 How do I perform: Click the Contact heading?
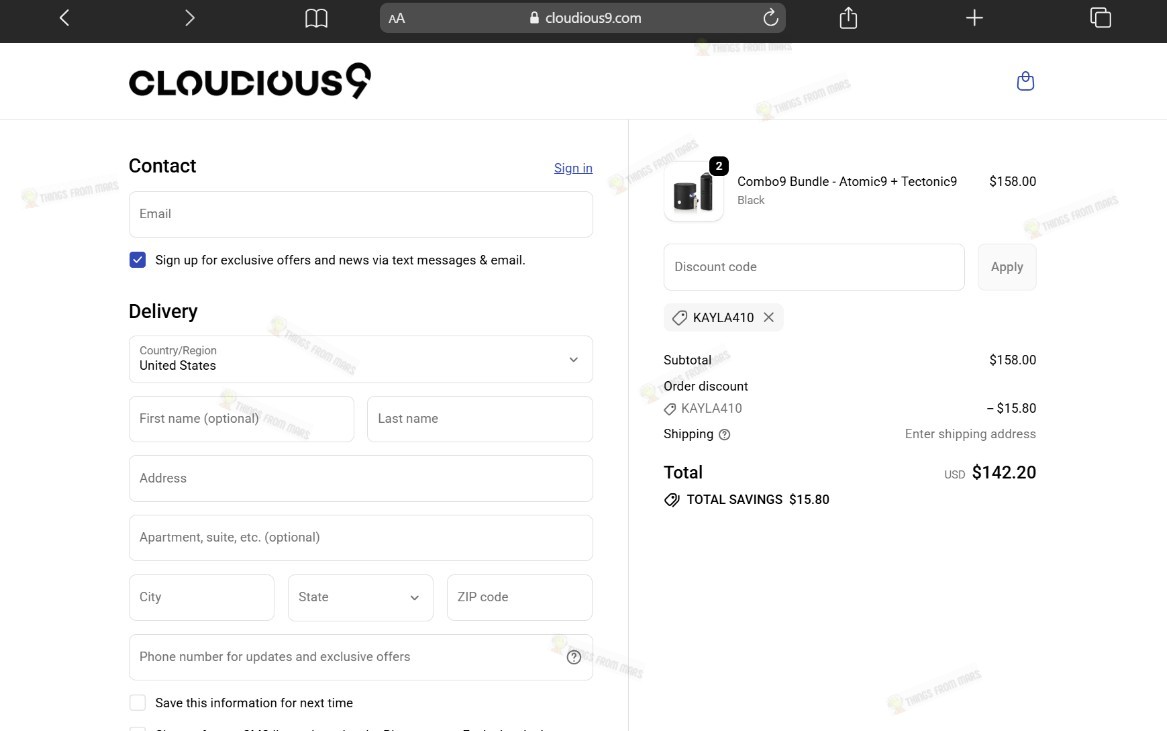click(x=162, y=166)
